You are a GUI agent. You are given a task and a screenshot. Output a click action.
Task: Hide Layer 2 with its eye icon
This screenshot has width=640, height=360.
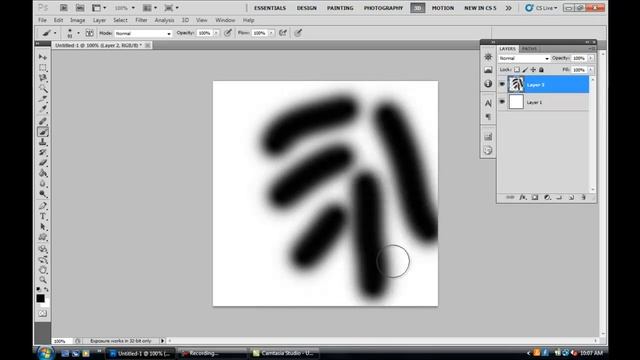[x=502, y=84]
